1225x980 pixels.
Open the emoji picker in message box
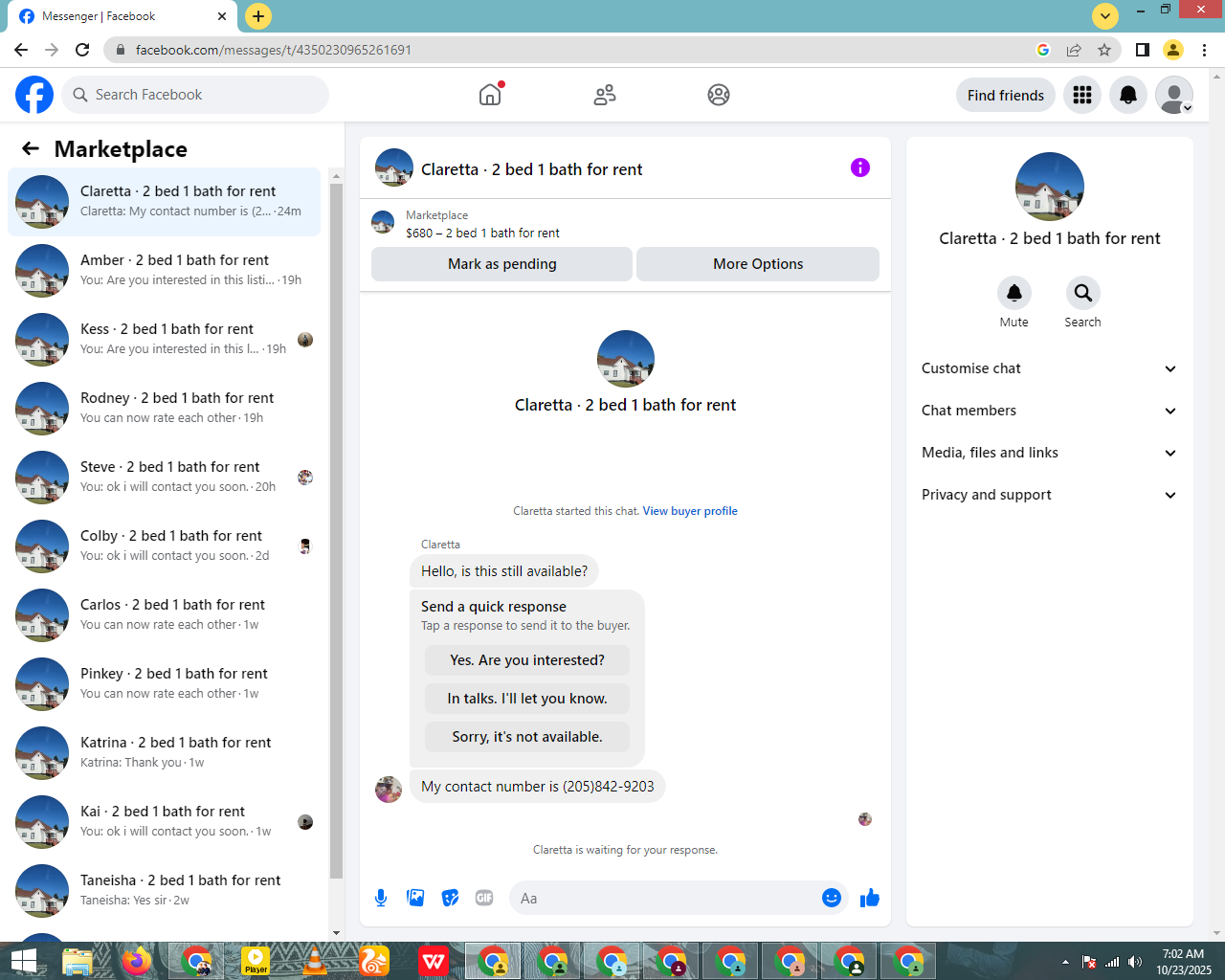[x=832, y=898]
